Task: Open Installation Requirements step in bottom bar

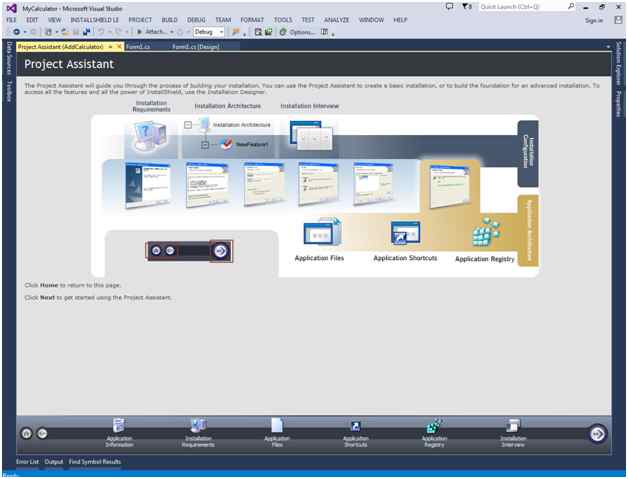Action: click(x=198, y=433)
